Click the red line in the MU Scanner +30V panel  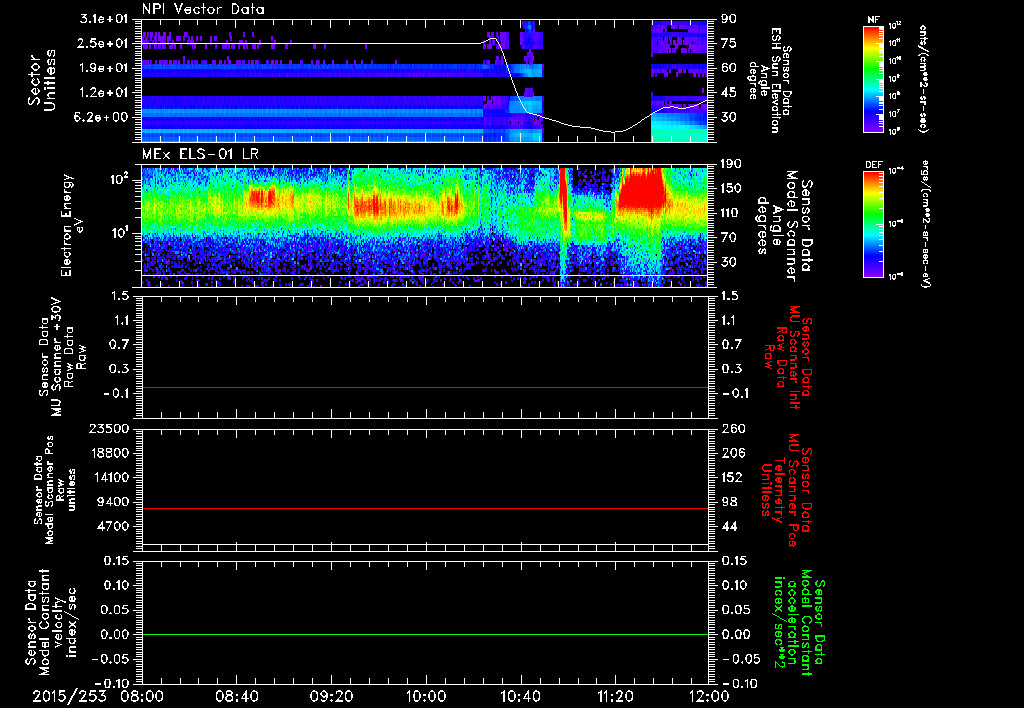pos(424,388)
